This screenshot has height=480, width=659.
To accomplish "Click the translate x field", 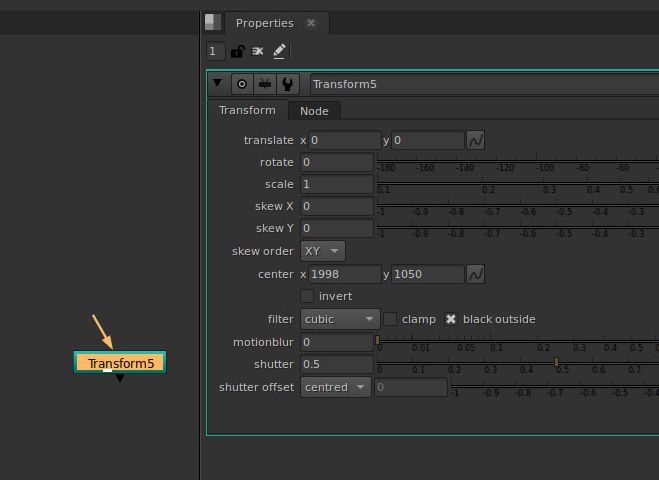I will tap(345, 140).
